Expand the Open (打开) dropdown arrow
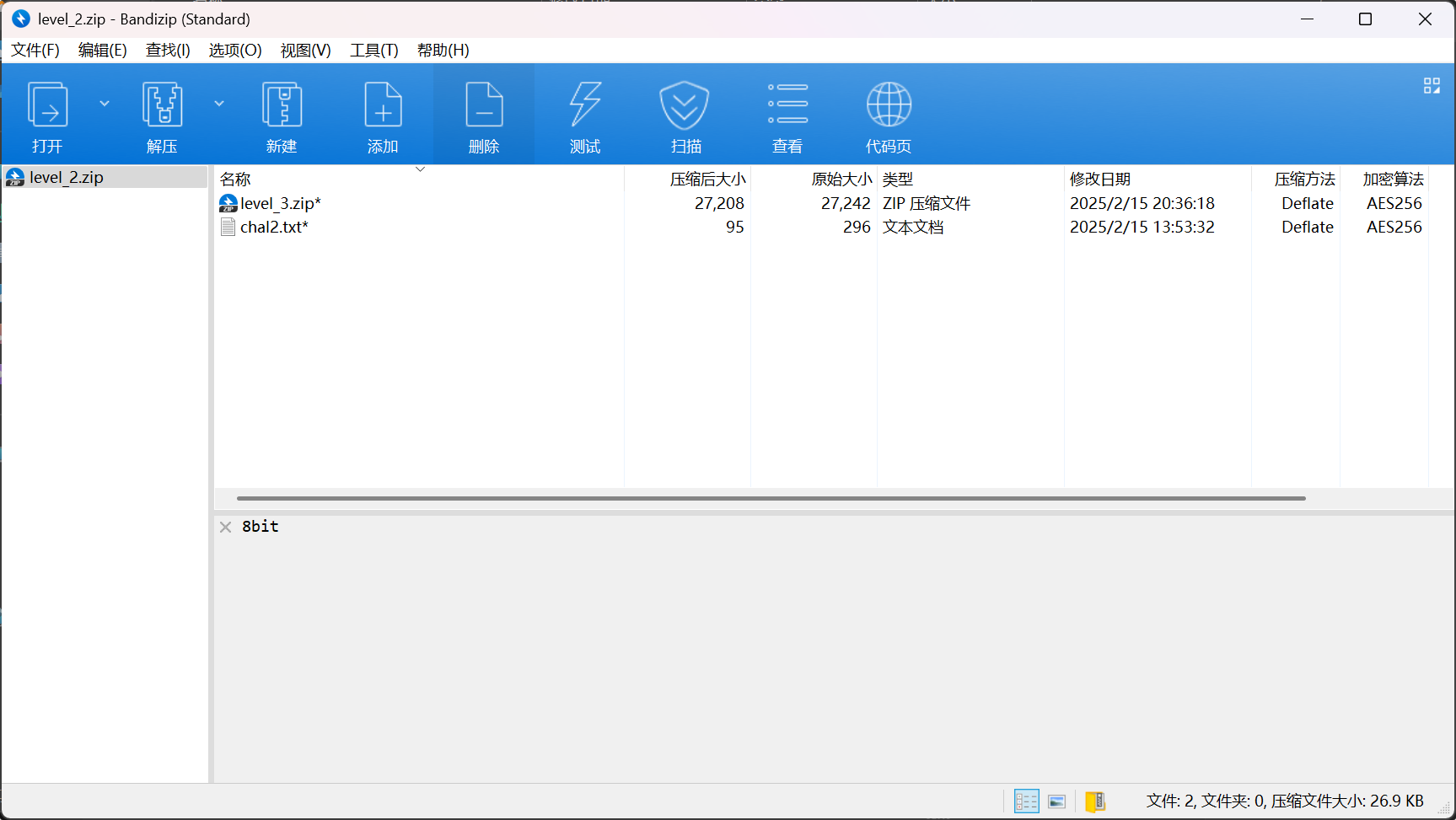This screenshot has height=820, width=1456. (105, 104)
